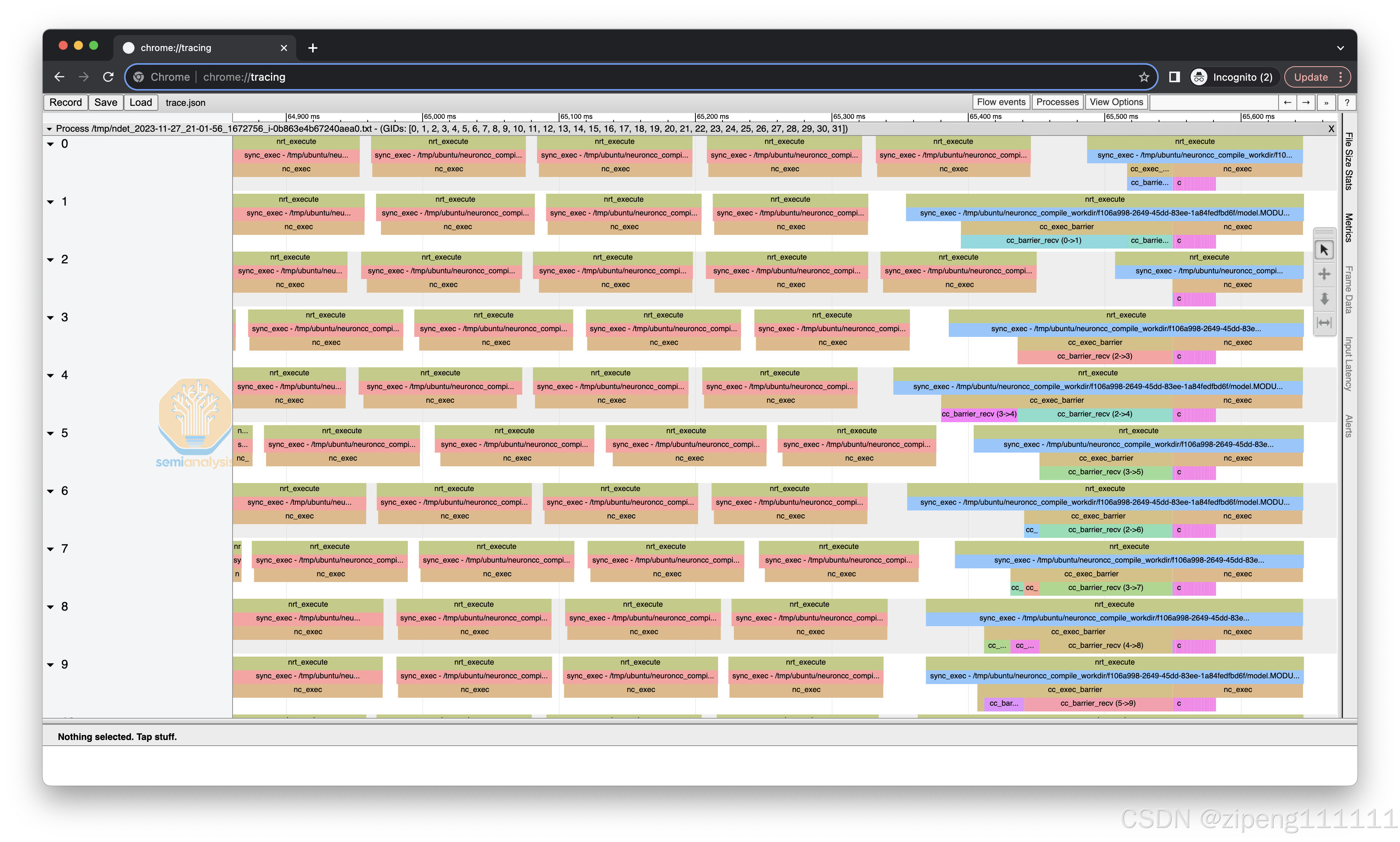This screenshot has width=1400, height=842.
Task: Bookmark page with star icon
Action: point(1143,77)
